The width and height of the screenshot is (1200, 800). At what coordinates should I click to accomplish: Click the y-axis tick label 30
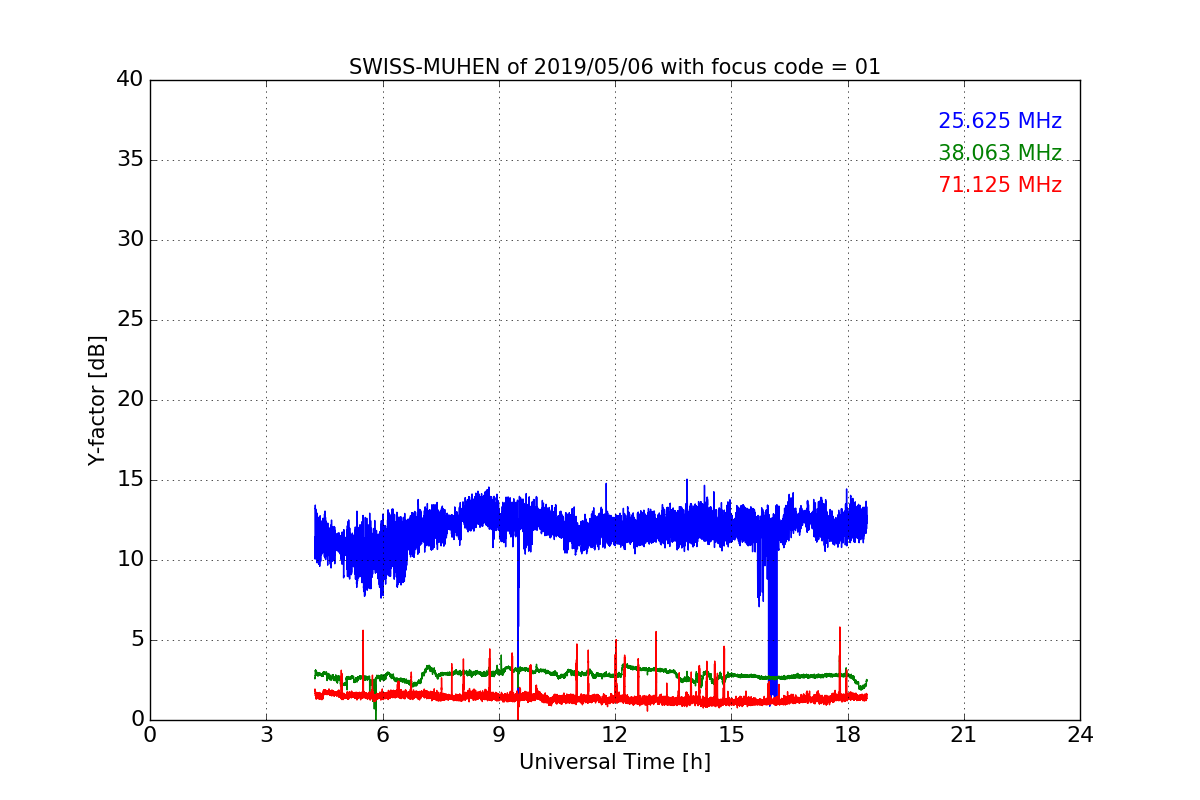(x=130, y=240)
